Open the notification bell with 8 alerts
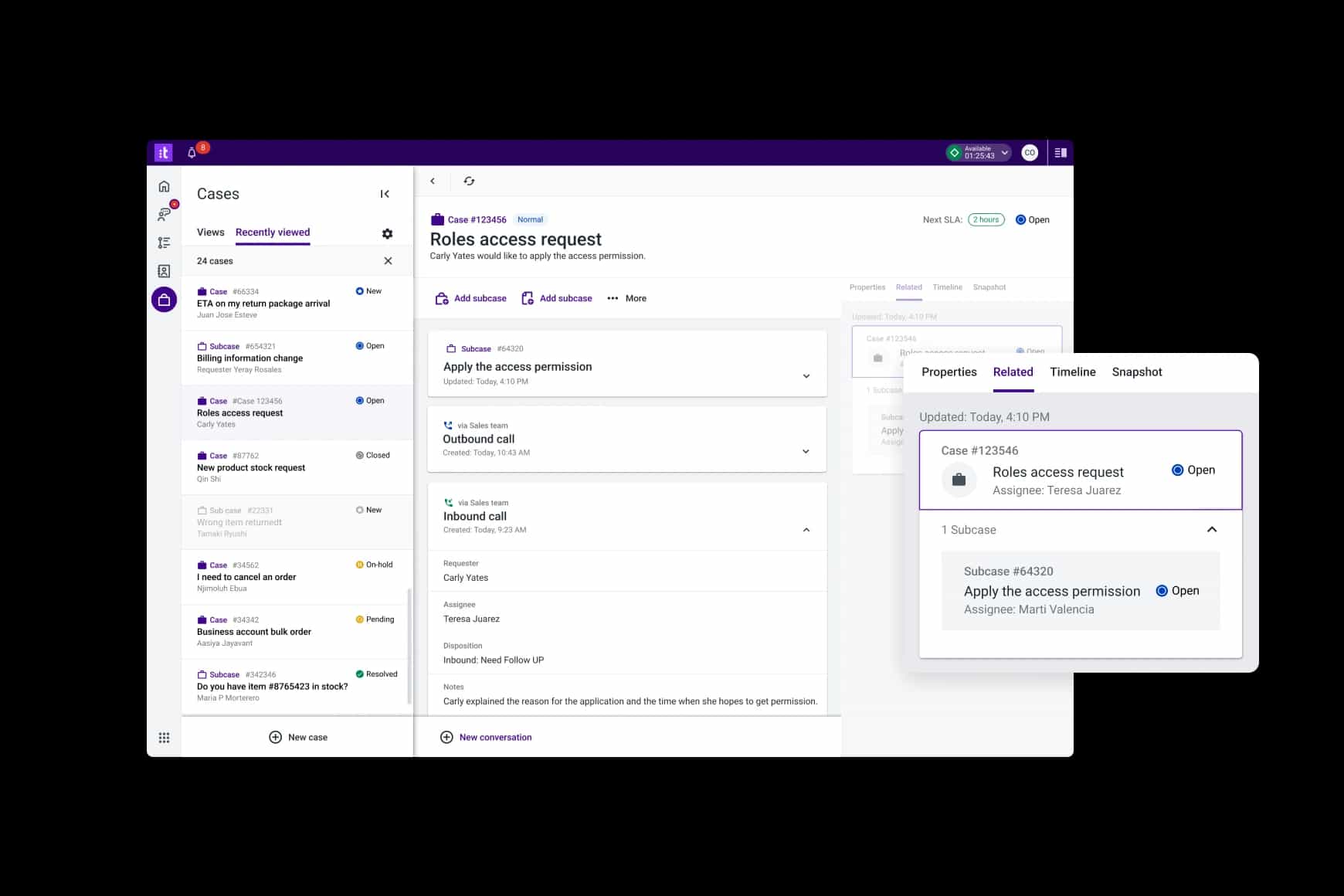 [x=192, y=152]
